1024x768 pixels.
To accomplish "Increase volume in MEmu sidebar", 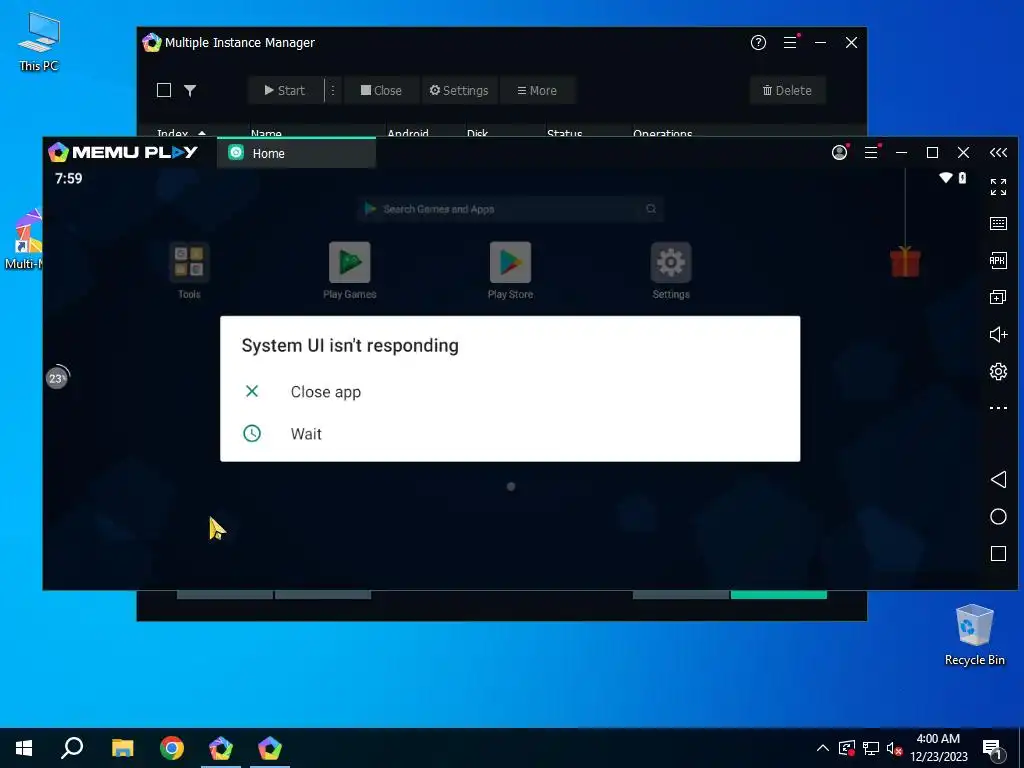I will point(998,334).
